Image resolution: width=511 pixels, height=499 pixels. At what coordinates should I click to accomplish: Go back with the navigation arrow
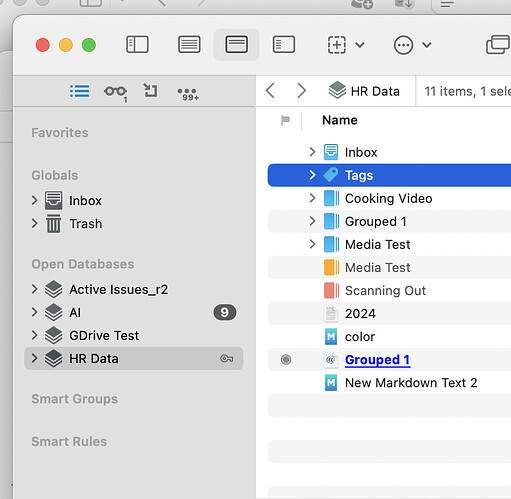[x=270, y=91]
